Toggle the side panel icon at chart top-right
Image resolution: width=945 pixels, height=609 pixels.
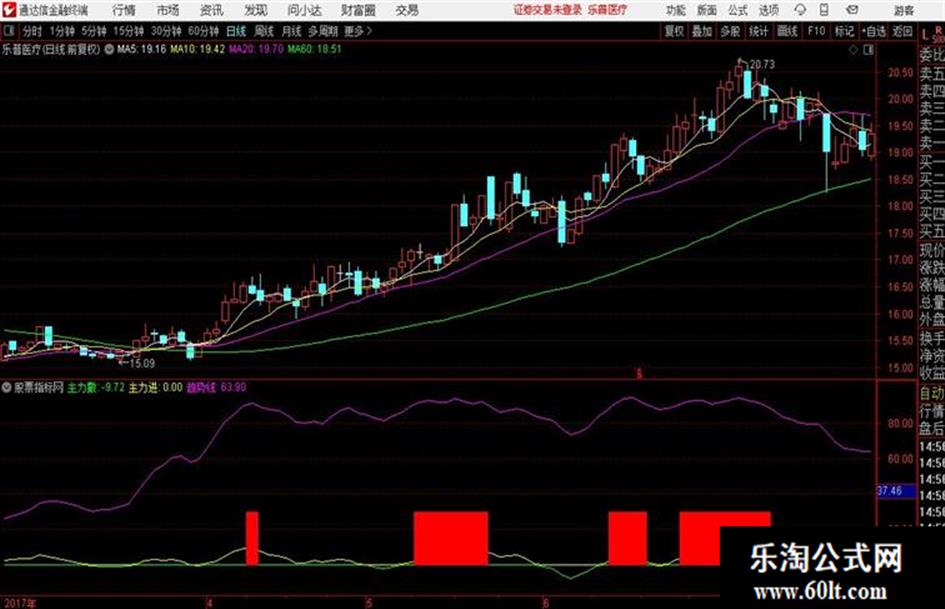pos(868,50)
